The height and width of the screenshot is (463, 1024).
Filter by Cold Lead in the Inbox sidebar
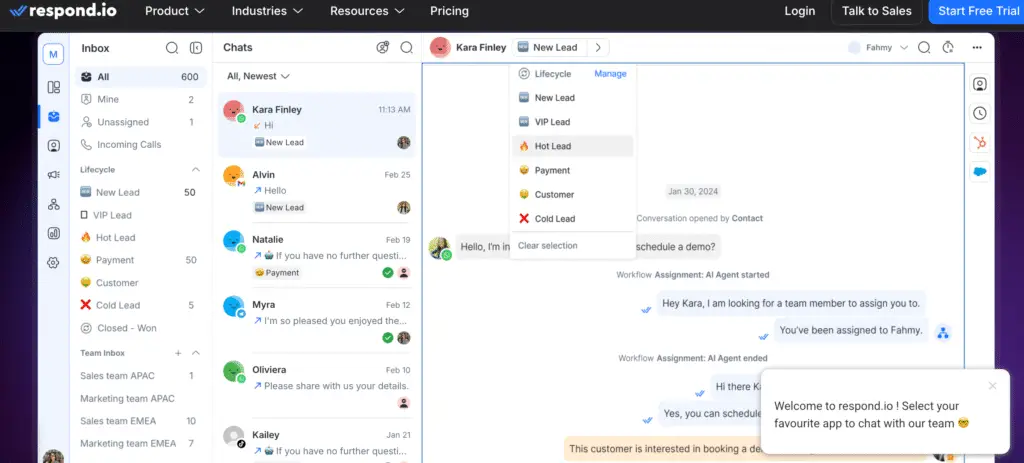[x=140, y=305]
